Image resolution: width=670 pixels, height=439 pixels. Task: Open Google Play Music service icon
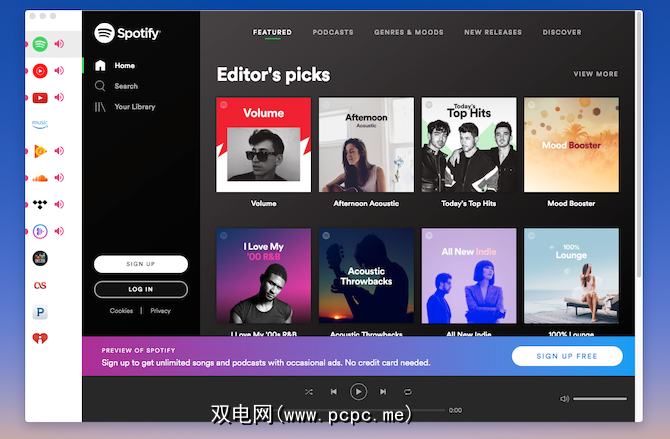(x=40, y=151)
